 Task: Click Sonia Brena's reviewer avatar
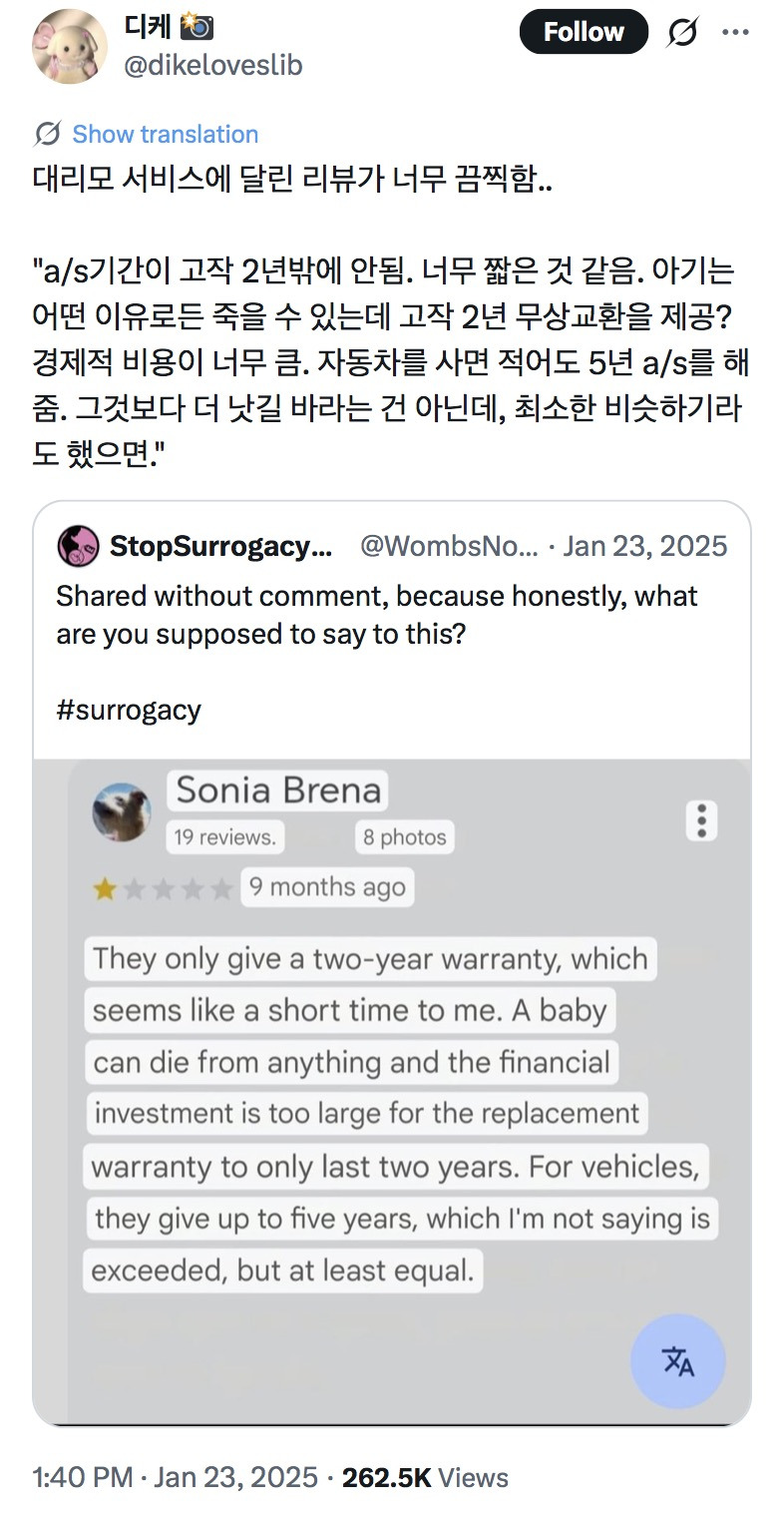122,811
